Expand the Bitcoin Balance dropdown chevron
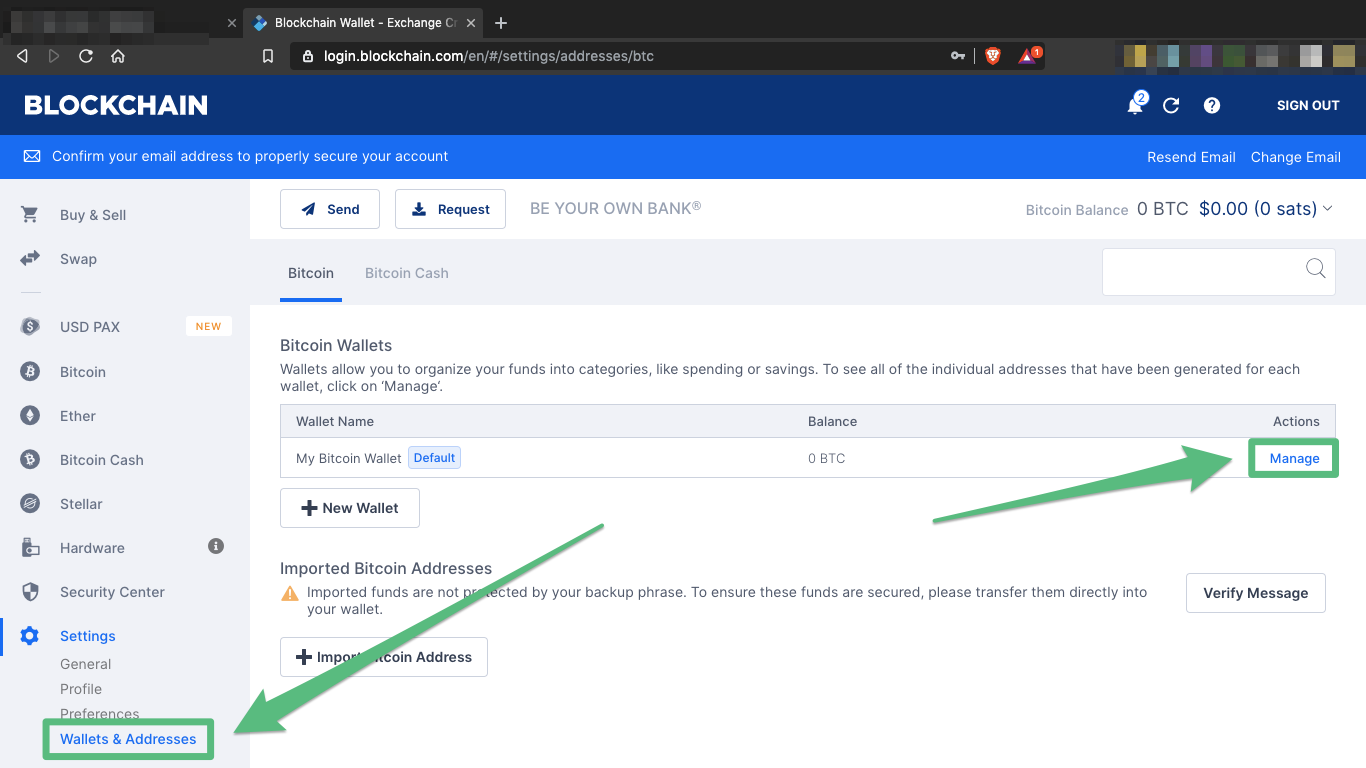This screenshot has height=768, width=1366. coord(1328,209)
